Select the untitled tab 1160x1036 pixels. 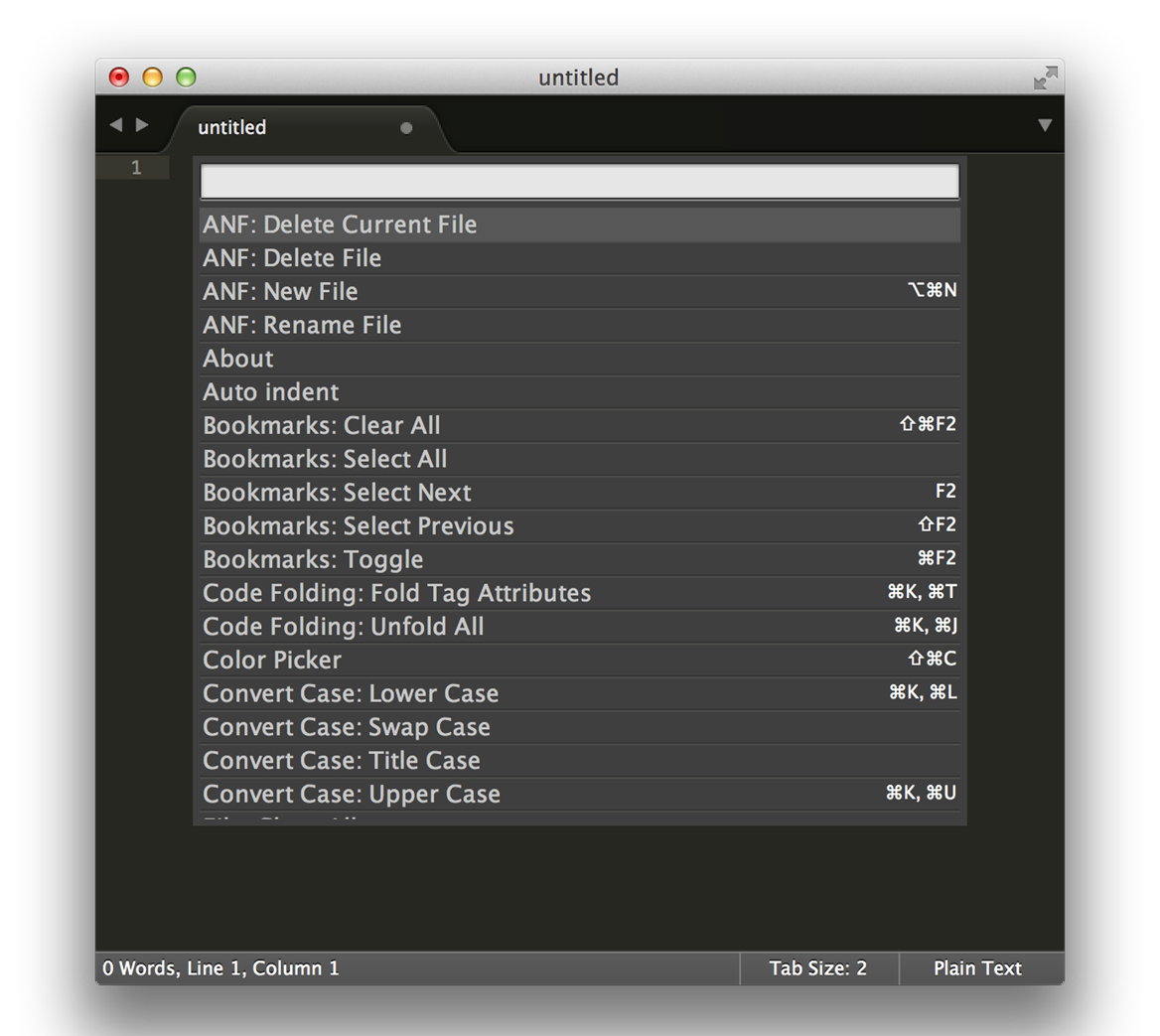pyautogui.click(x=232, y=128)
